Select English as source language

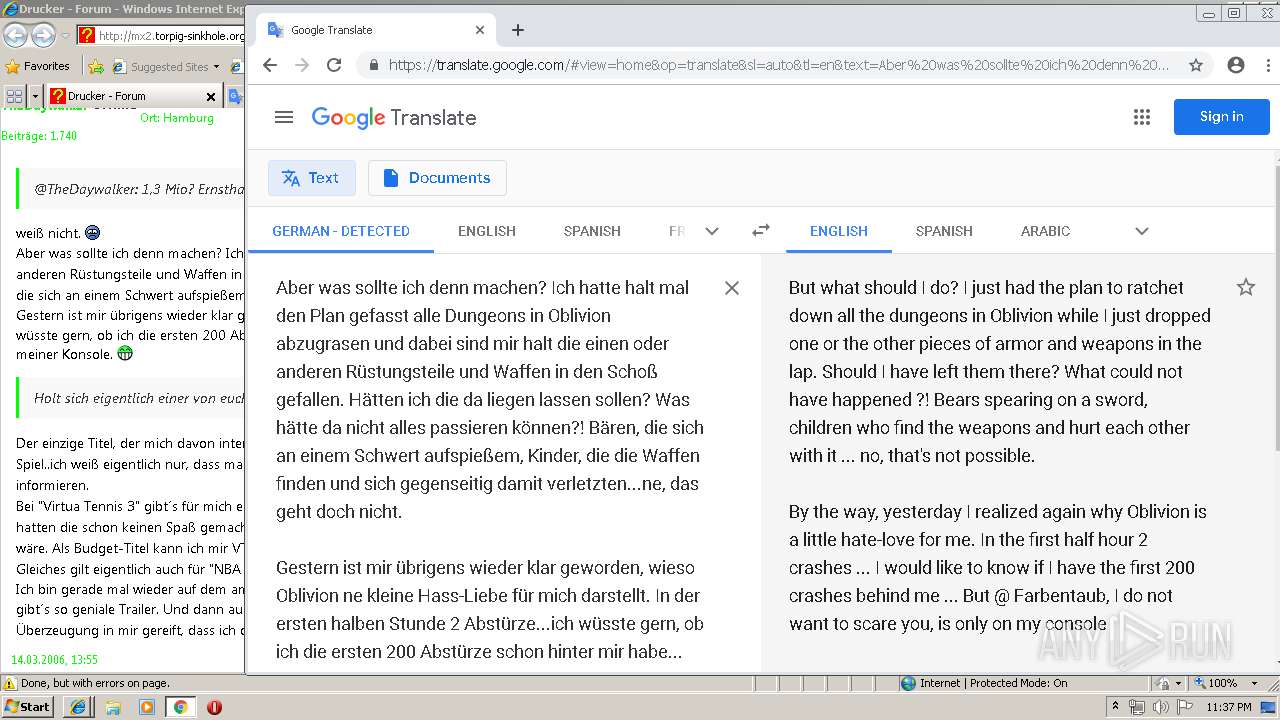coord(487,231)
